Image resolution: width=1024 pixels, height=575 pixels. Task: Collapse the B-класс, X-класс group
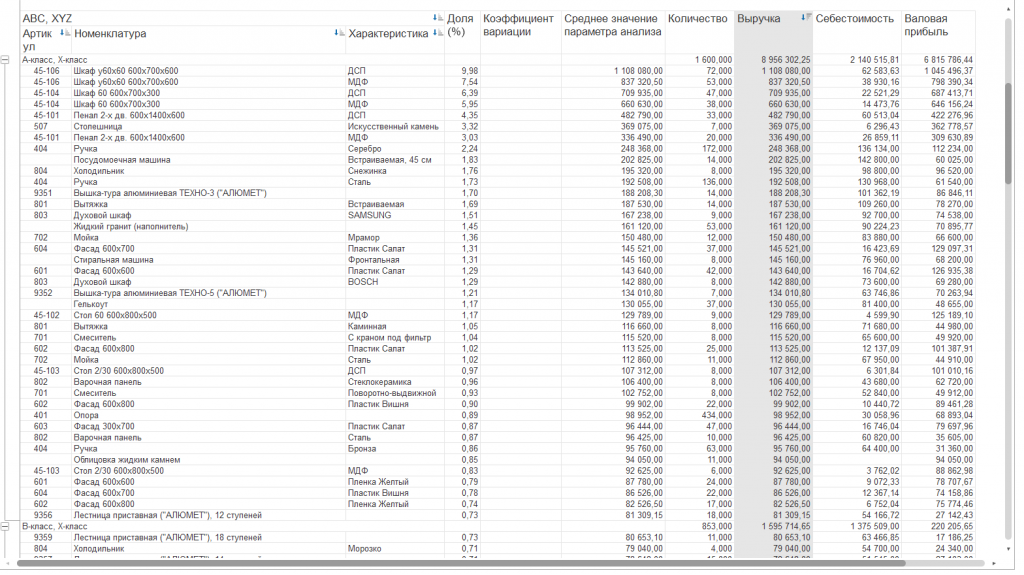(5, 526)
